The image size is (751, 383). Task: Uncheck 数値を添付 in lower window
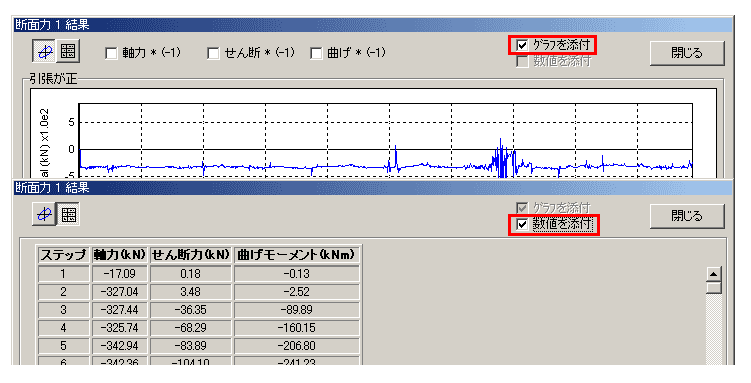[x=522, y=224]
